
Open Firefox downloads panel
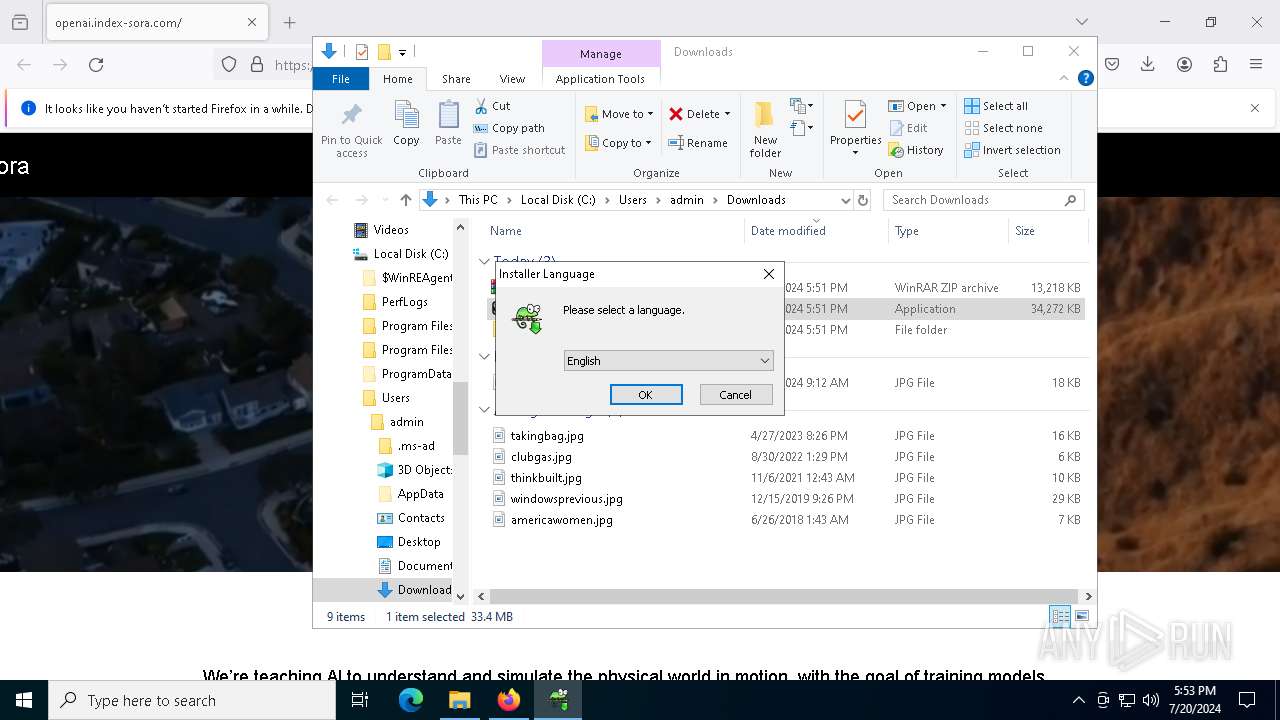[x=1148, y=65]
